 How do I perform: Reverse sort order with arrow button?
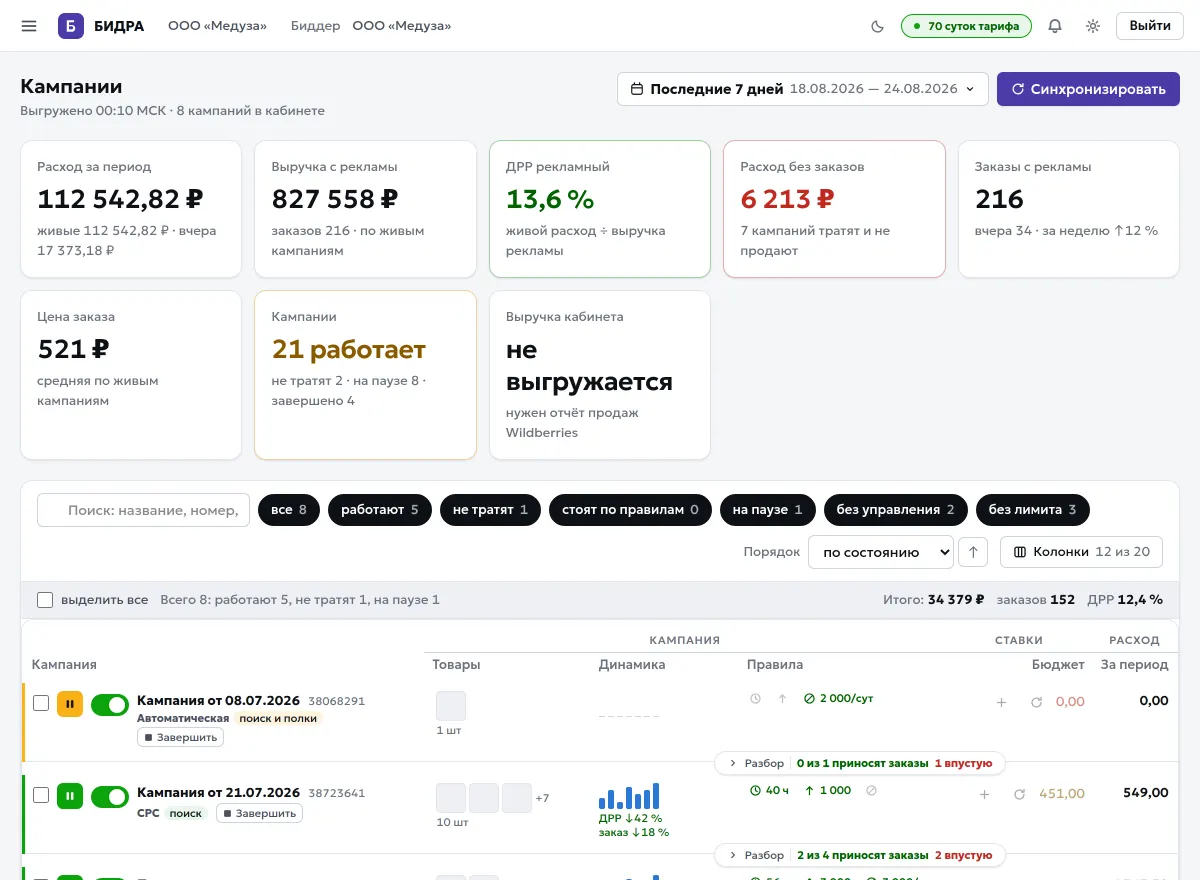tap(972, 552)
